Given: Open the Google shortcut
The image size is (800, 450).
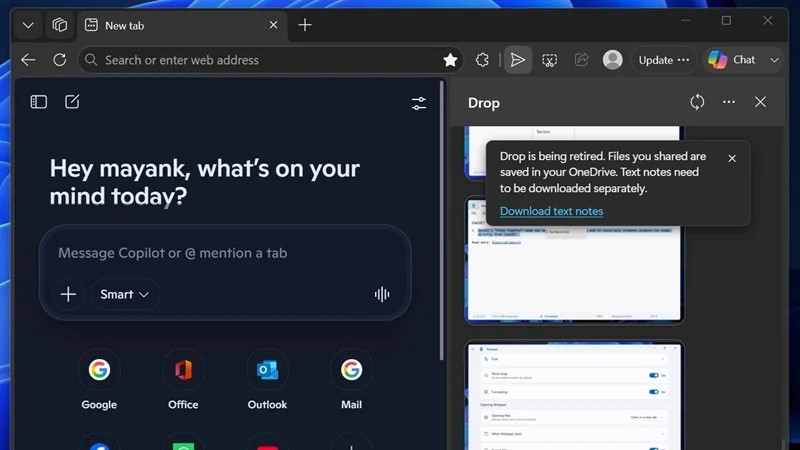Looking at the screenshot, I should pos(99,380).
